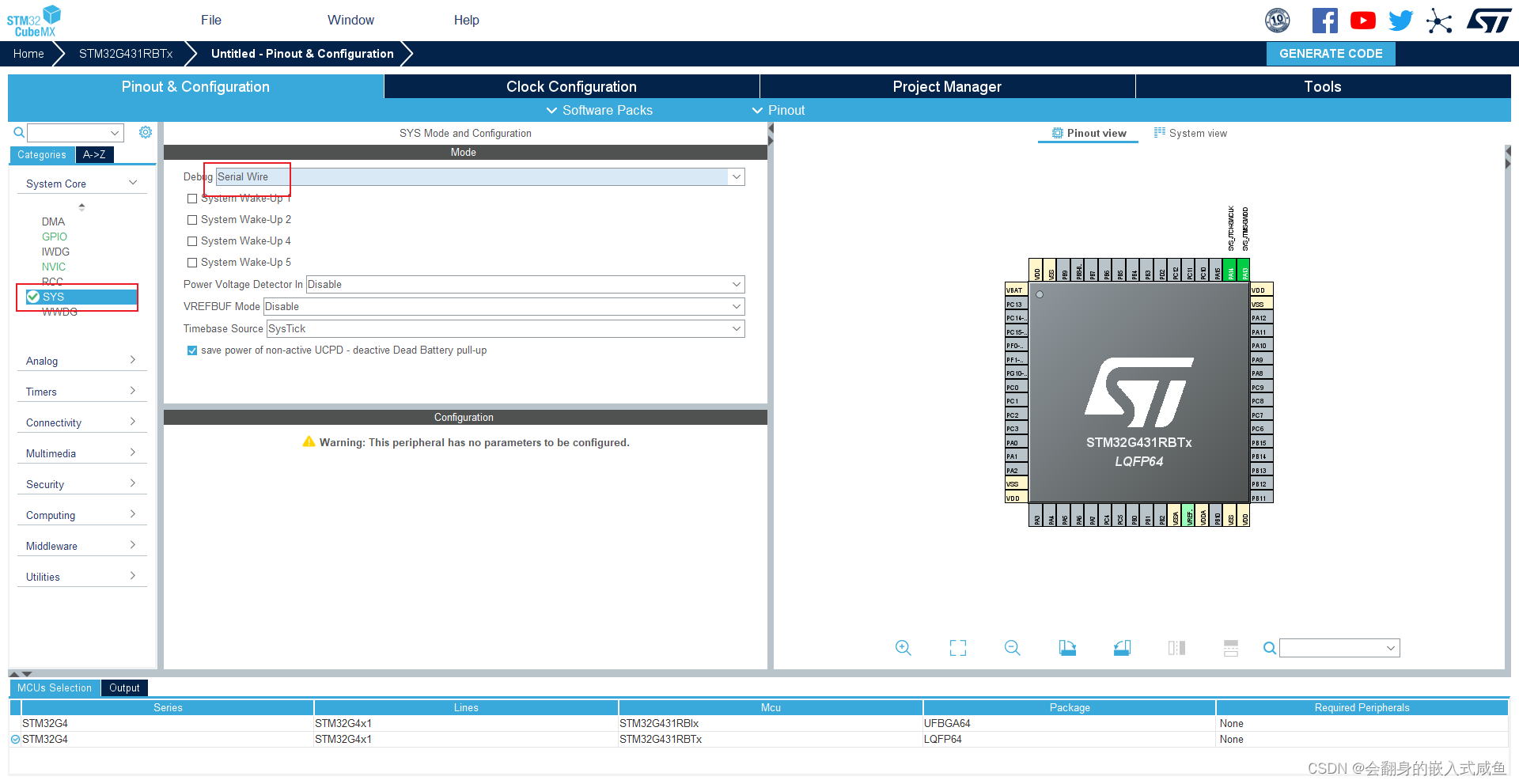Enable System Wake-Up 2 checkbox
Image resolution: width=1519 pixels, height=784 pixels.
click(x=192, y=220)
